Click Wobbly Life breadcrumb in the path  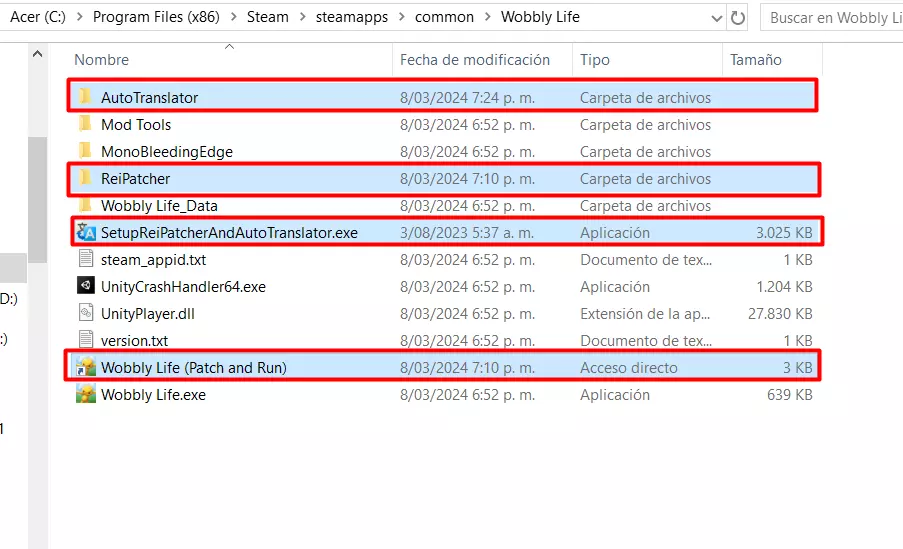pos(540,17)
